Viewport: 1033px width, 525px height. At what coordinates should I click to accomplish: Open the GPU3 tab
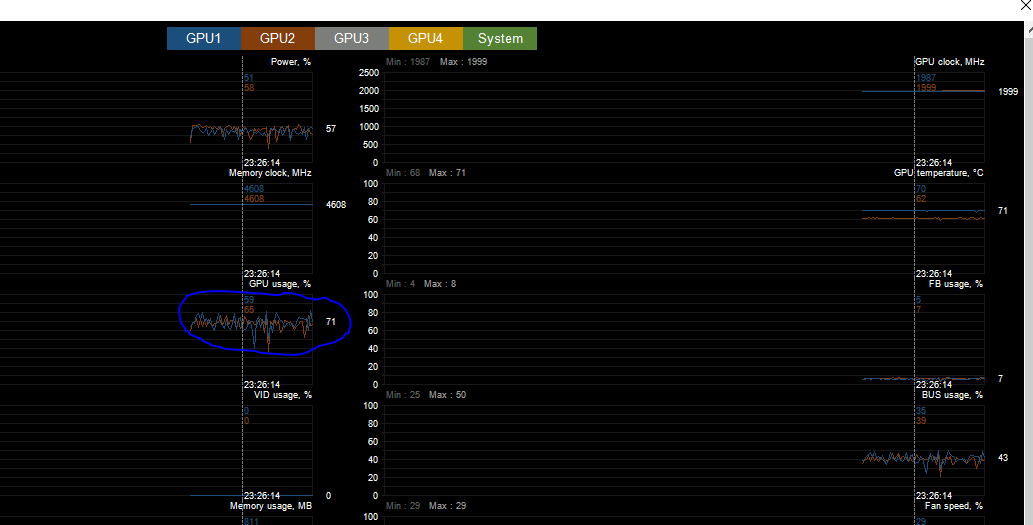click(352, 38)
